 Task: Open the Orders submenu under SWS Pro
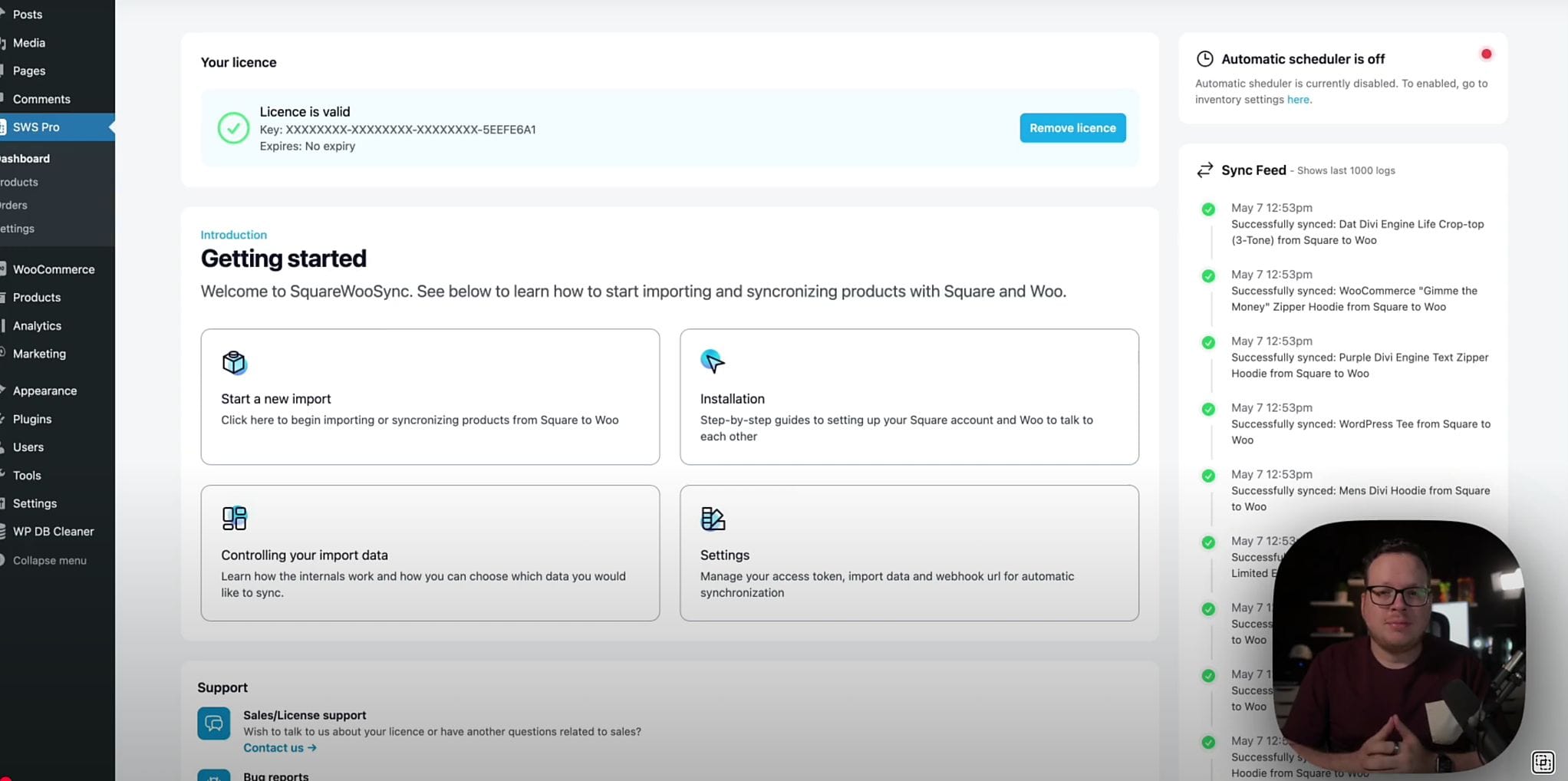pyautogui.click(x=12, y=205)
